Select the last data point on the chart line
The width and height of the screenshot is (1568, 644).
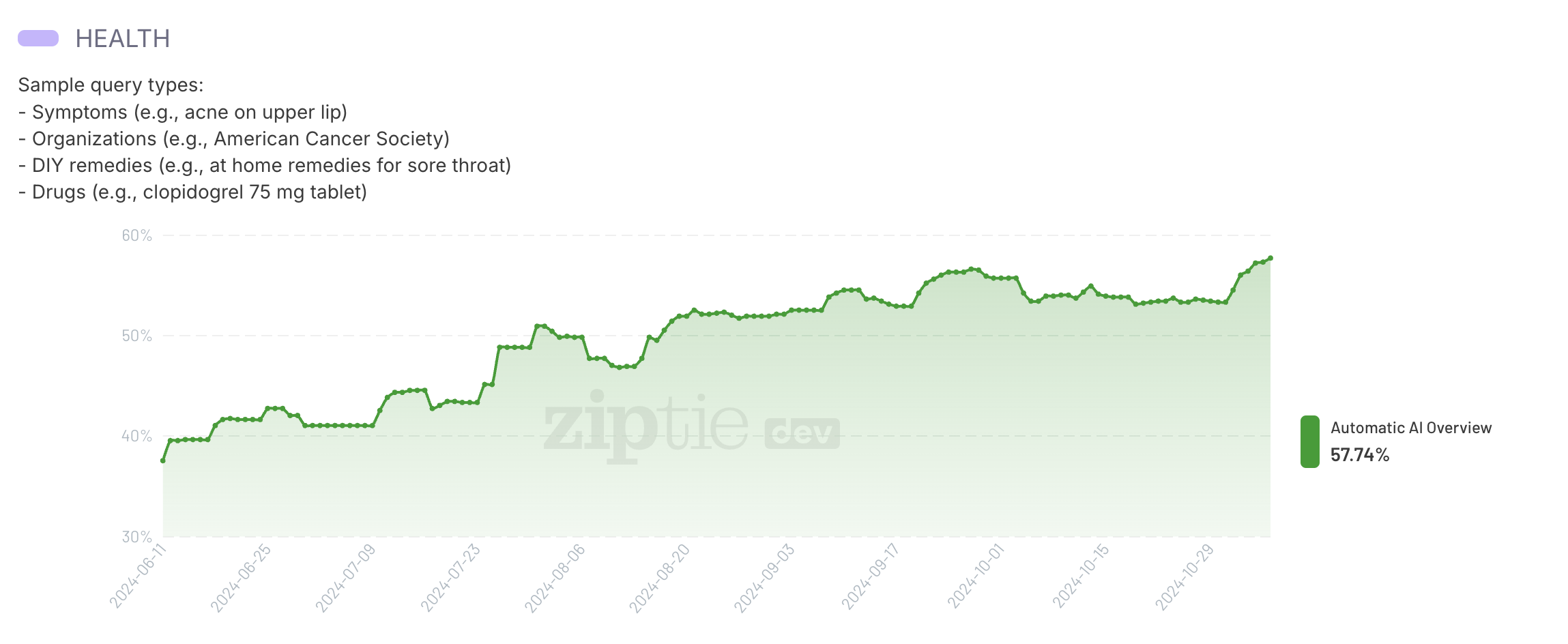pyautogui.click(x=1270, y=258)
